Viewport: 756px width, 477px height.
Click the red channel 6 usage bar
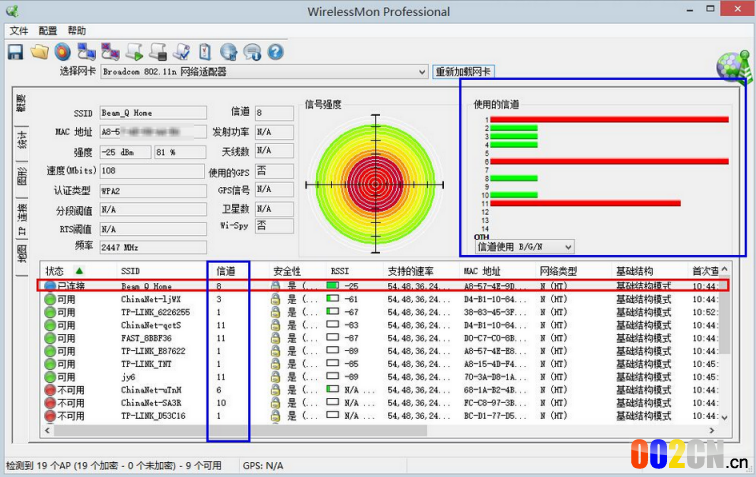[x=609, y=162]
